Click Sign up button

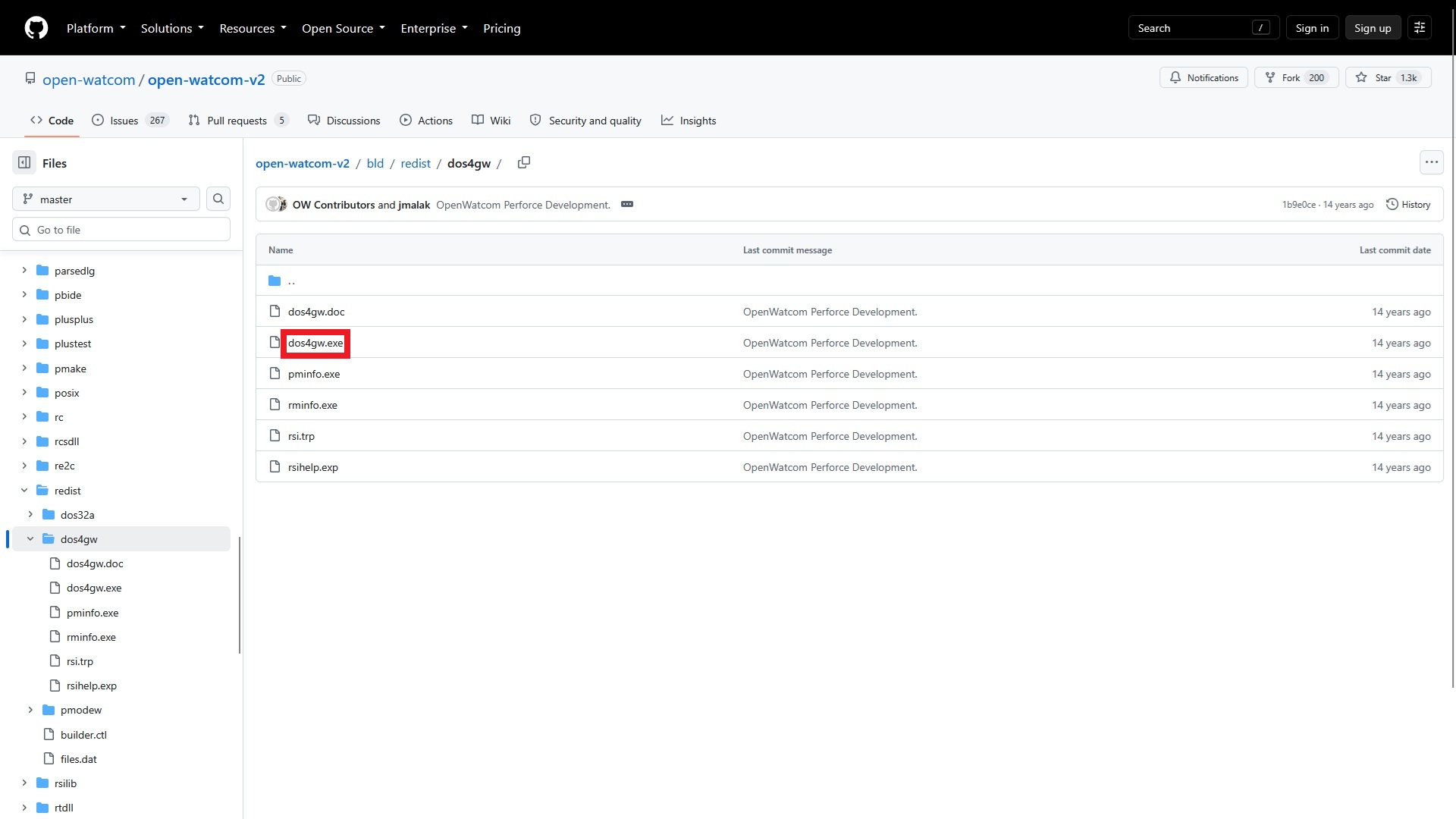(1373, 28)
